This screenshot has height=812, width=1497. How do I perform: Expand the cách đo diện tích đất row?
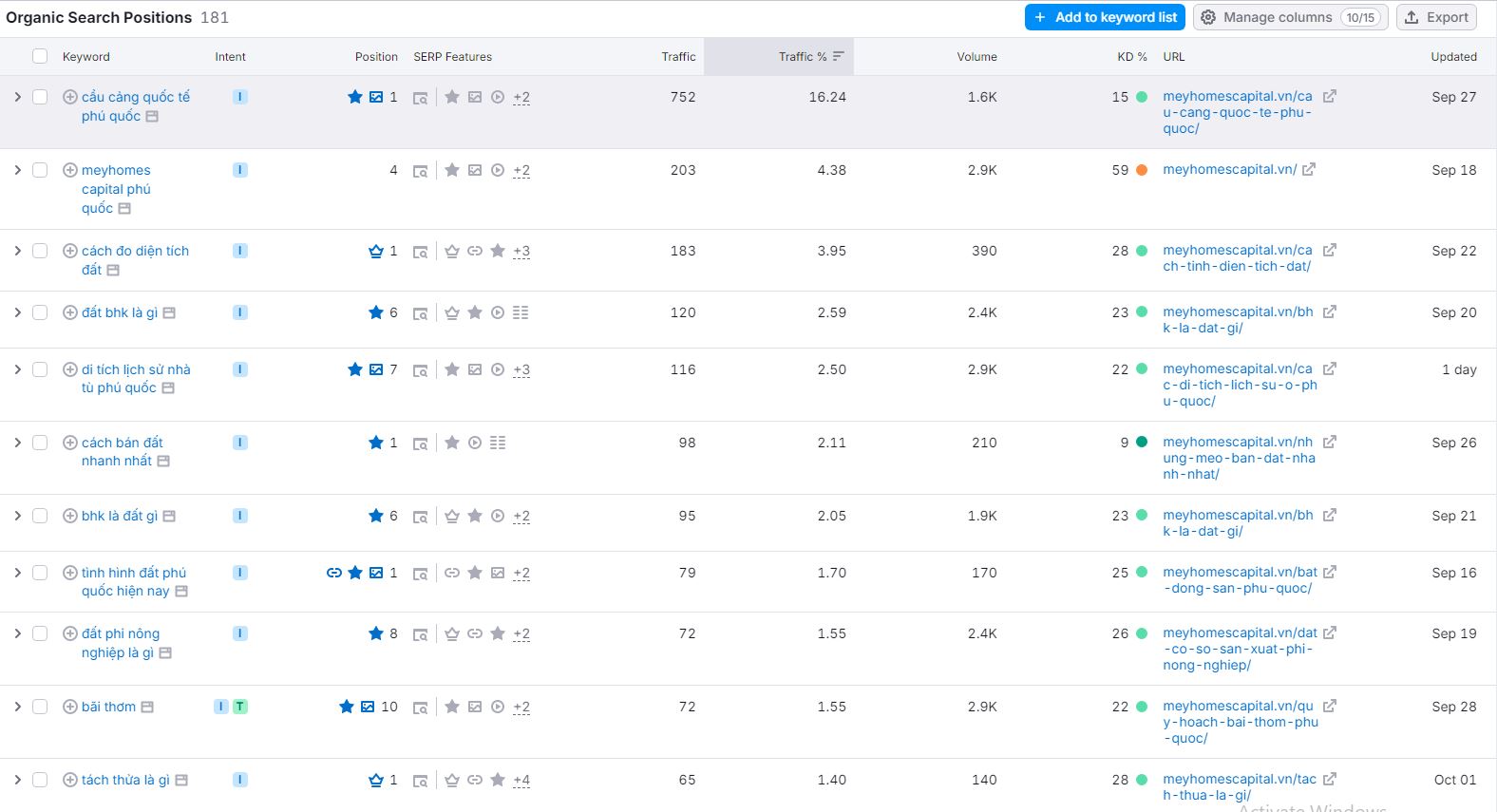(x=17, y=251)
